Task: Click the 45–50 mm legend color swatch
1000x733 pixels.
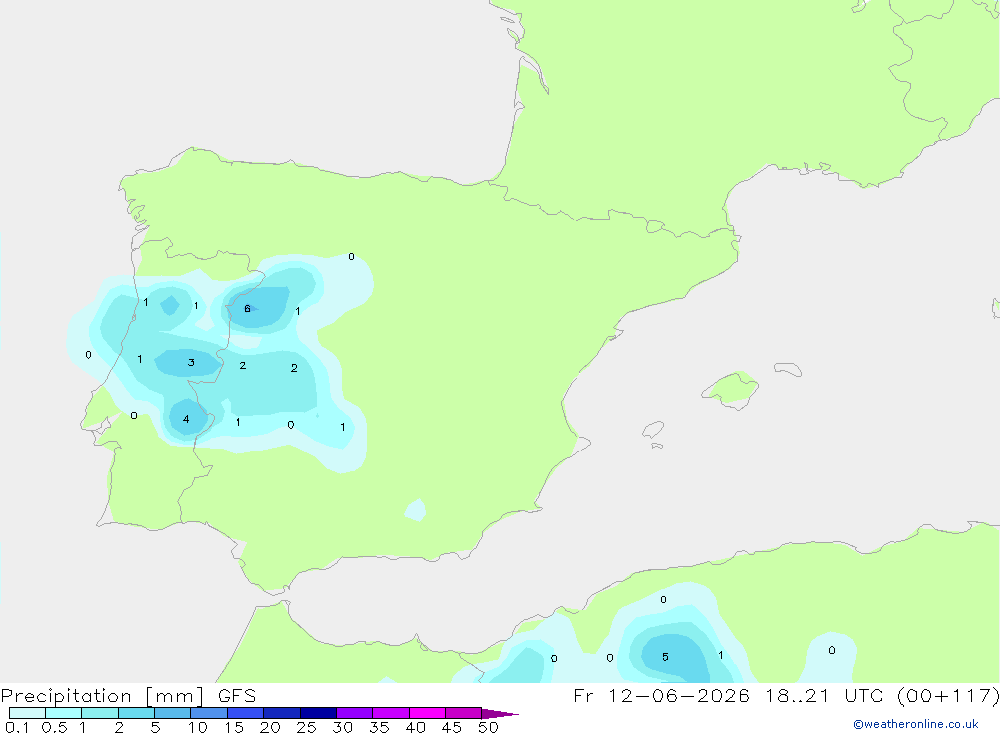Action: click(464, 713)
